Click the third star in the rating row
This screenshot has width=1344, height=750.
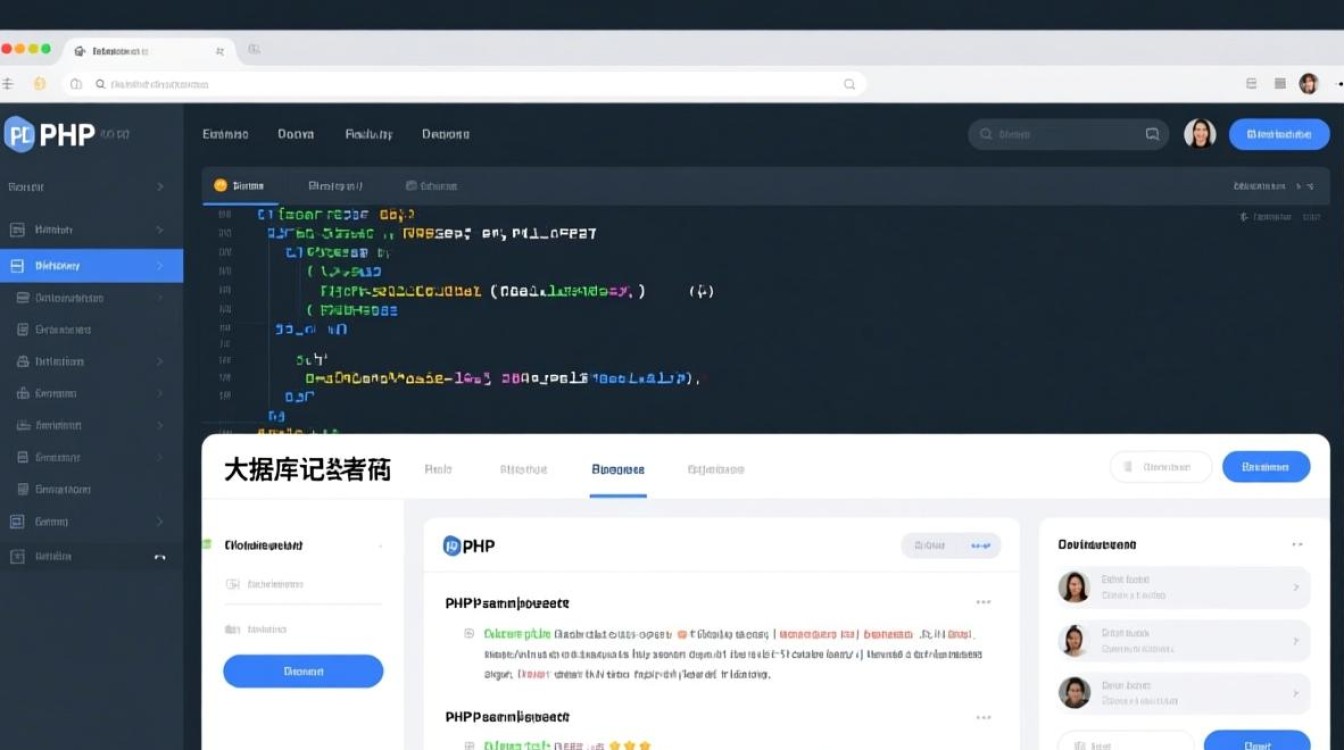click(645, 745)
